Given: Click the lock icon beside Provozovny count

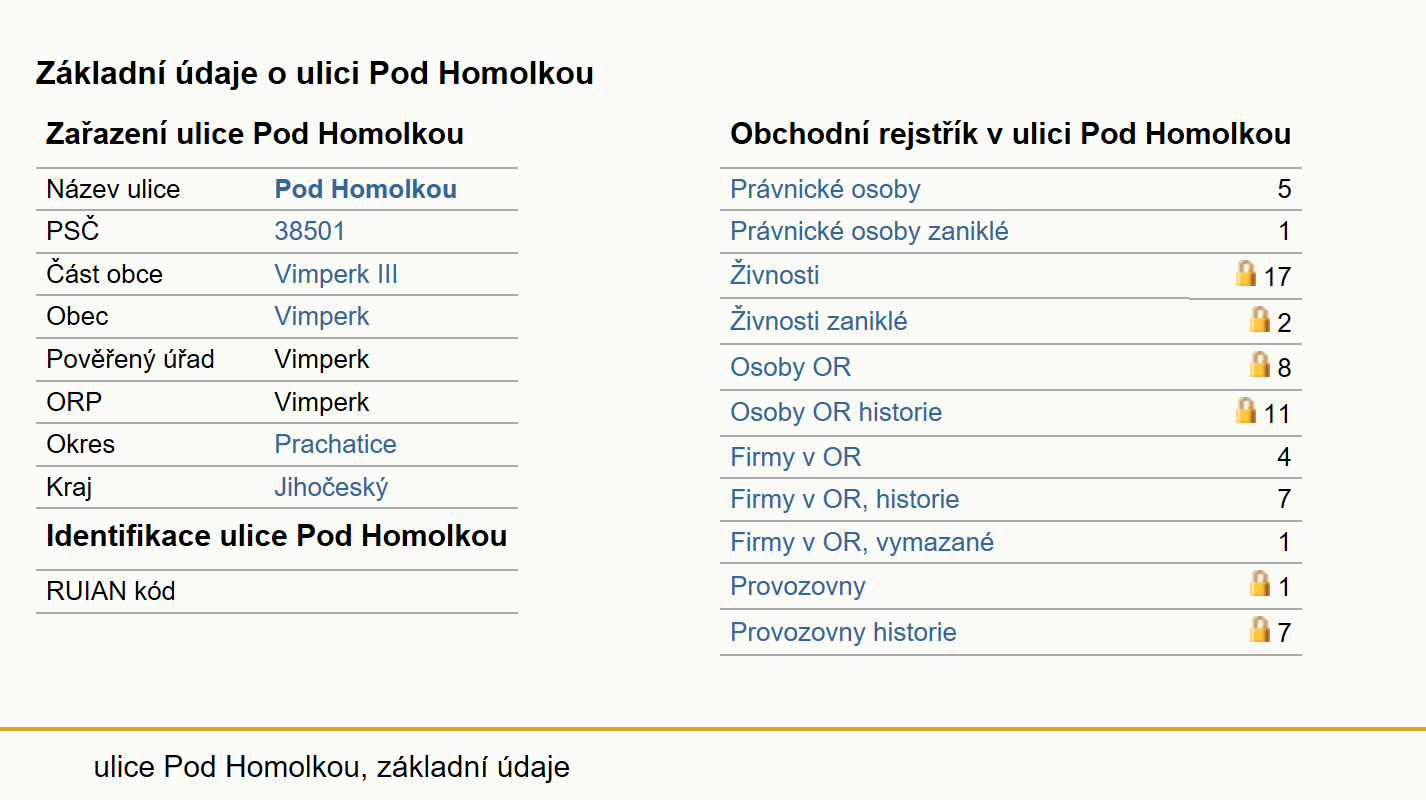Looking at the screenshot, I should point(1260,584).
